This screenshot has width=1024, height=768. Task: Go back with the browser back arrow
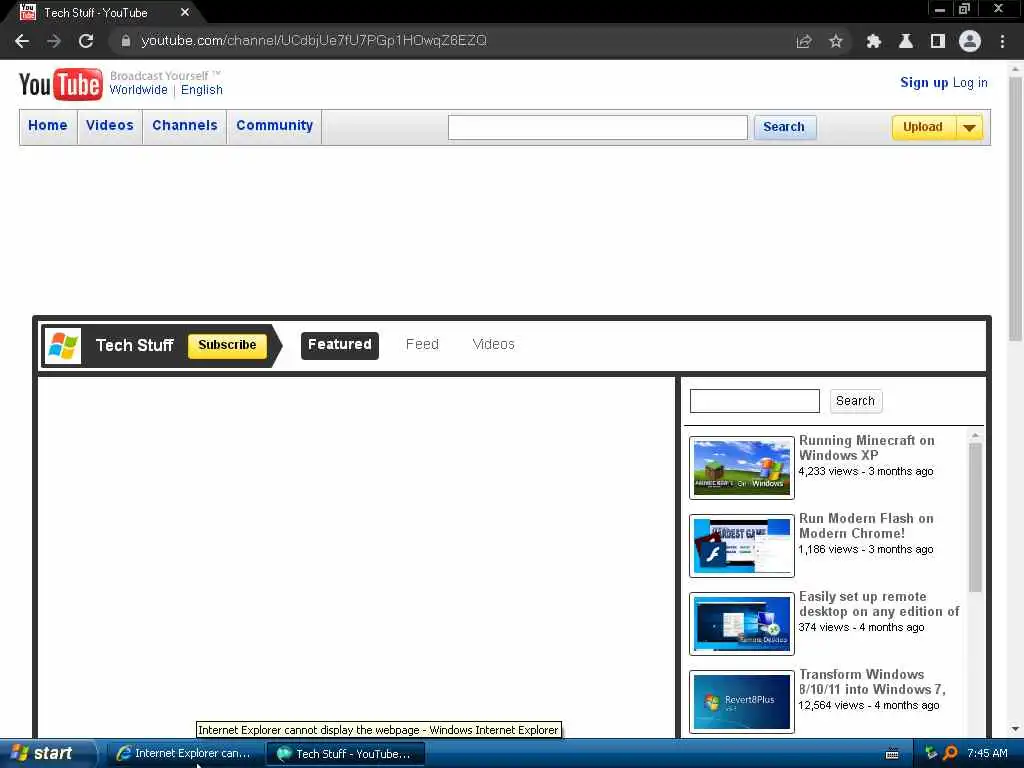click(22, 41)
